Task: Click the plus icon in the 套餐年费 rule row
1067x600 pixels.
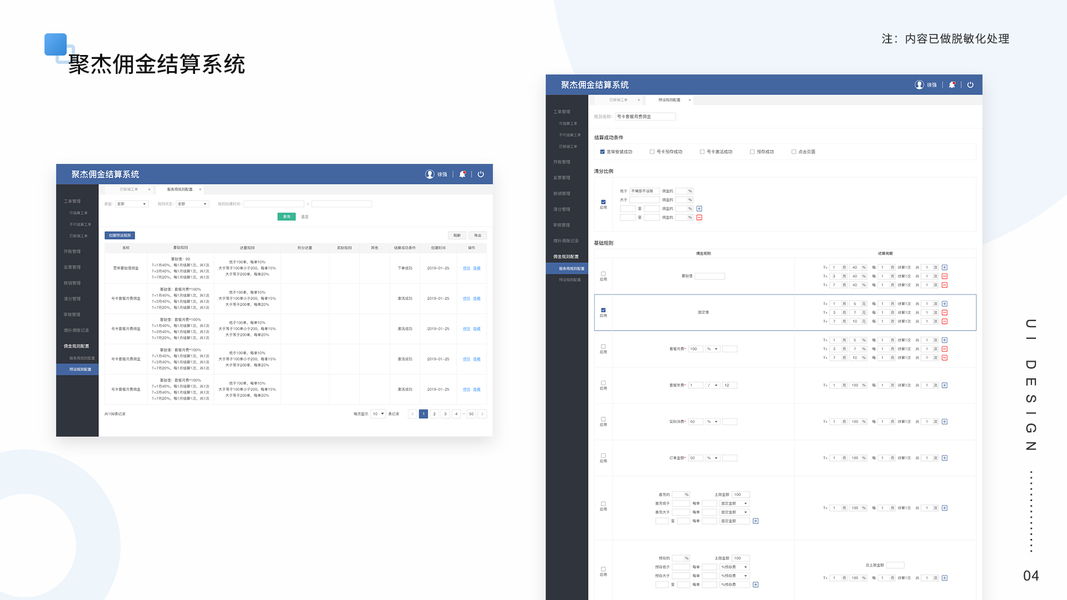Action: coord(945,385)
